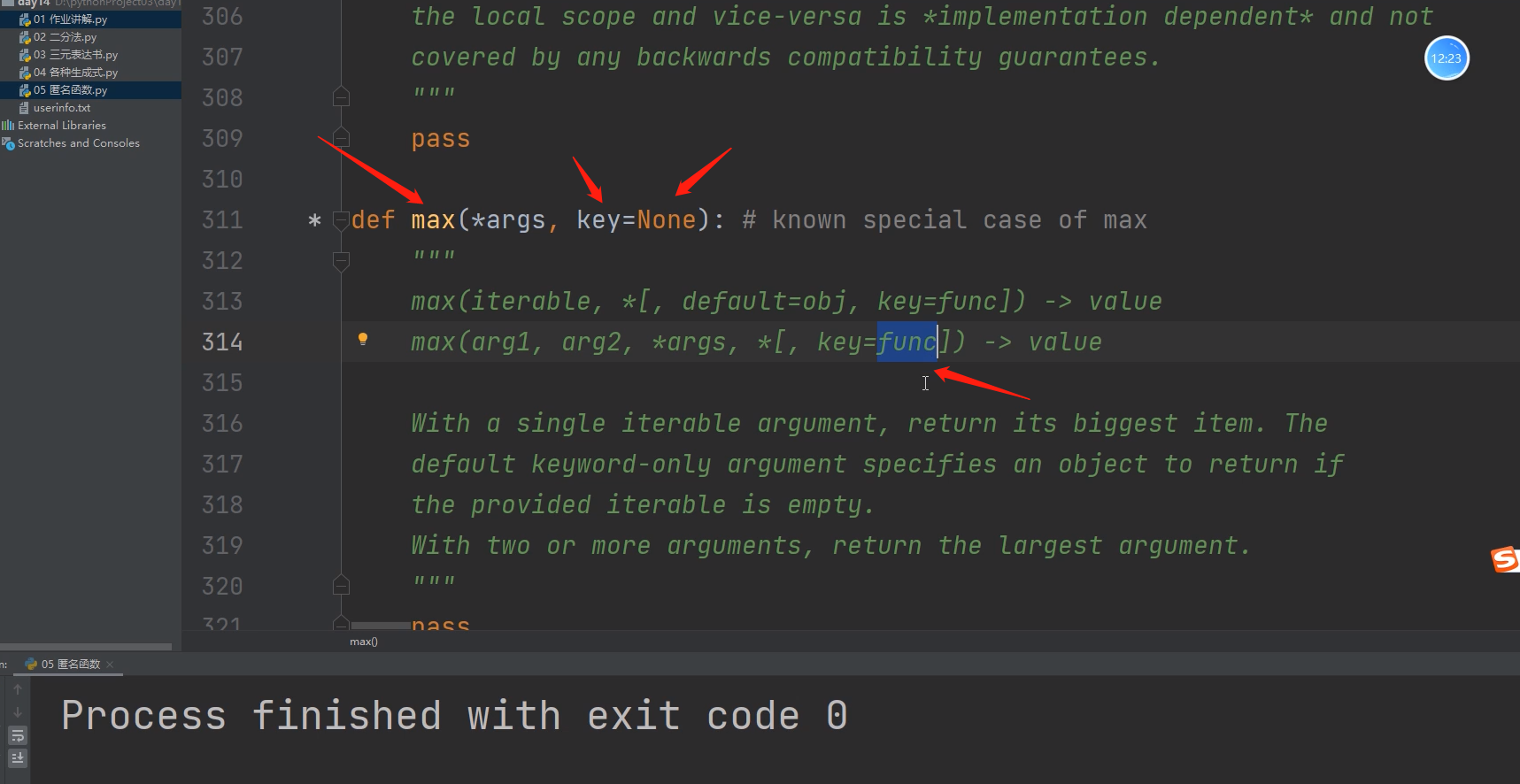
Task: Enable scroll to end in Run console
Action: pos(17,758)
